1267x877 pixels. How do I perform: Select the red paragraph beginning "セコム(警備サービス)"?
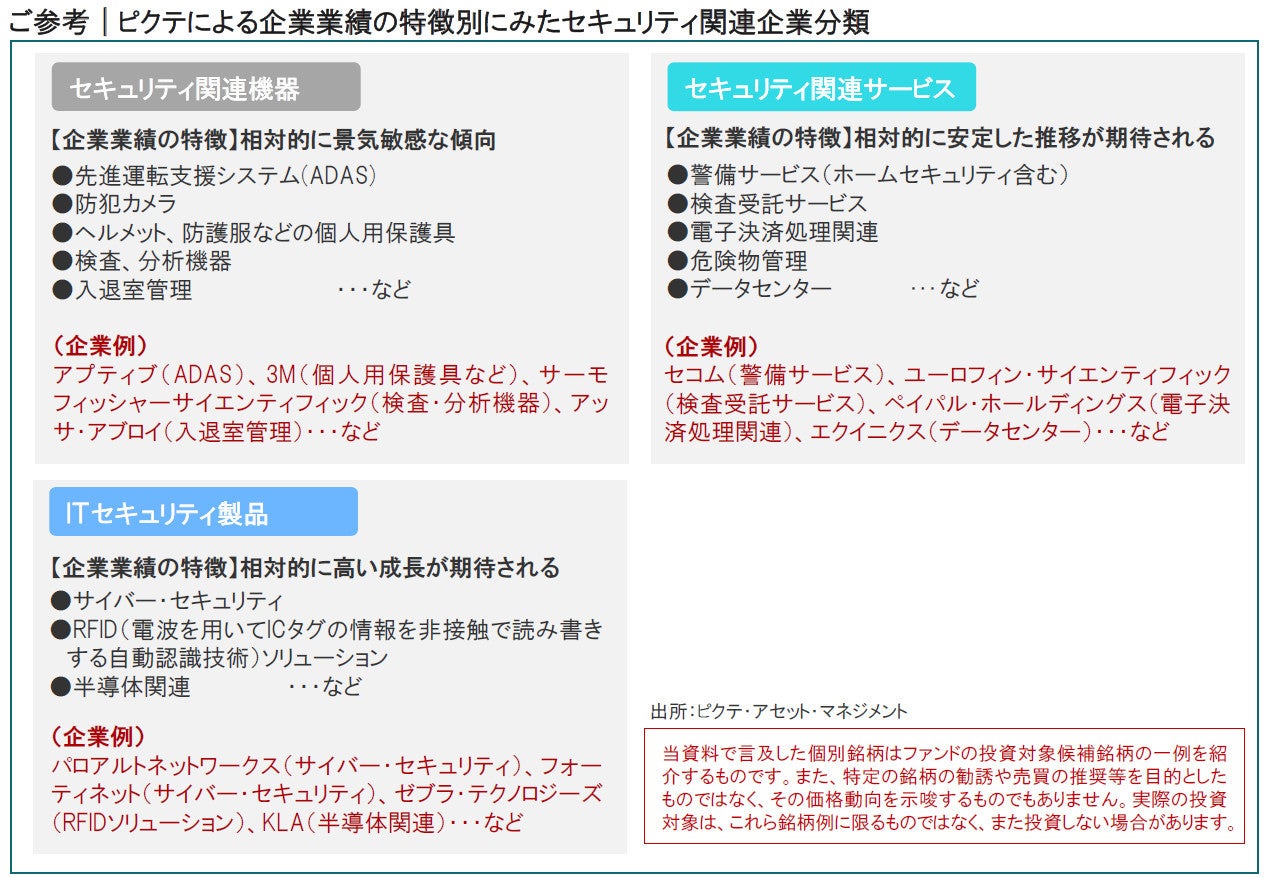pyautogui.click(x=947, y=403)
